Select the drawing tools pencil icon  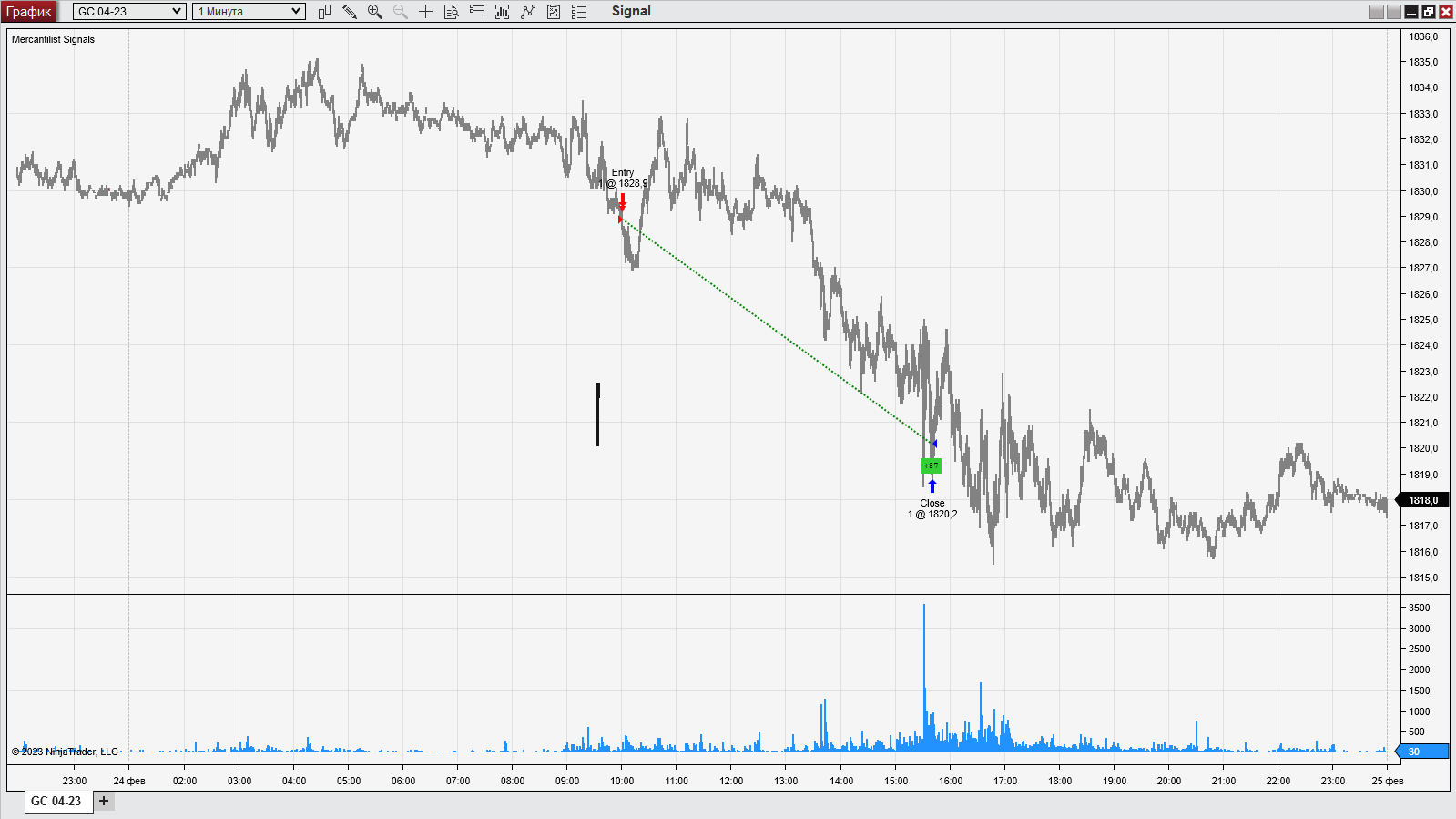click(x=350, y=12)
